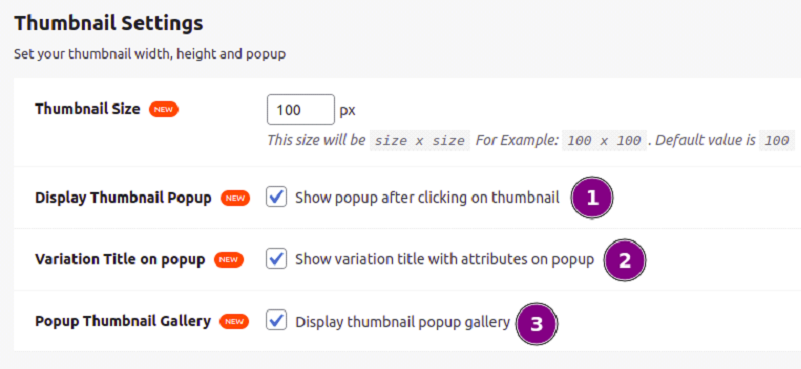The height and width of the screenshot is (369, 801).
Task: Click 'Show popup after clicking on thumbnail' text
Action: click(428, 198)
